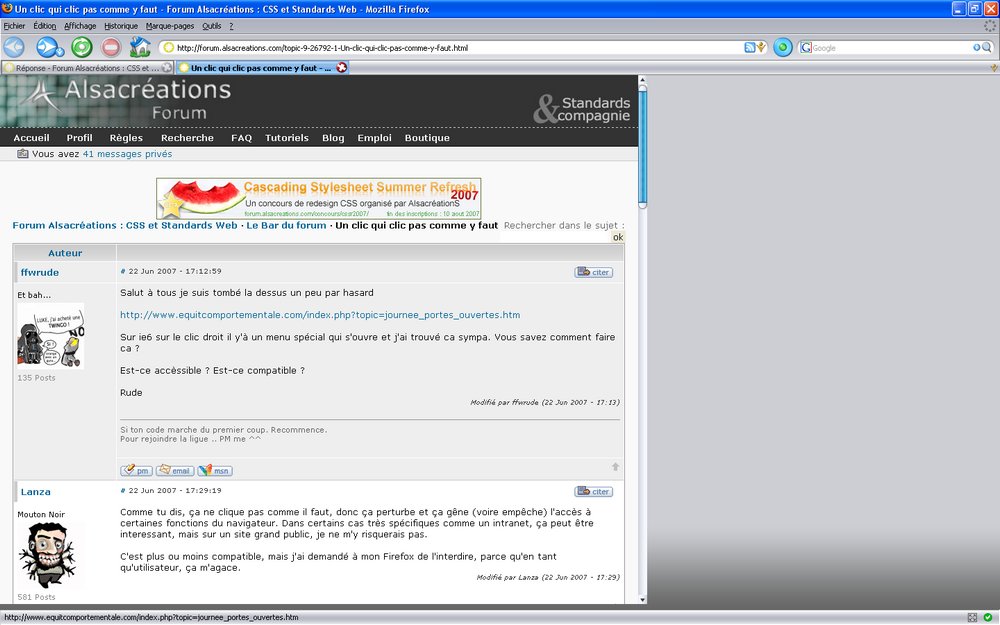Click the green checkmark status bar icon
This screenshot has width=1000, height=625.
point(988,617)
